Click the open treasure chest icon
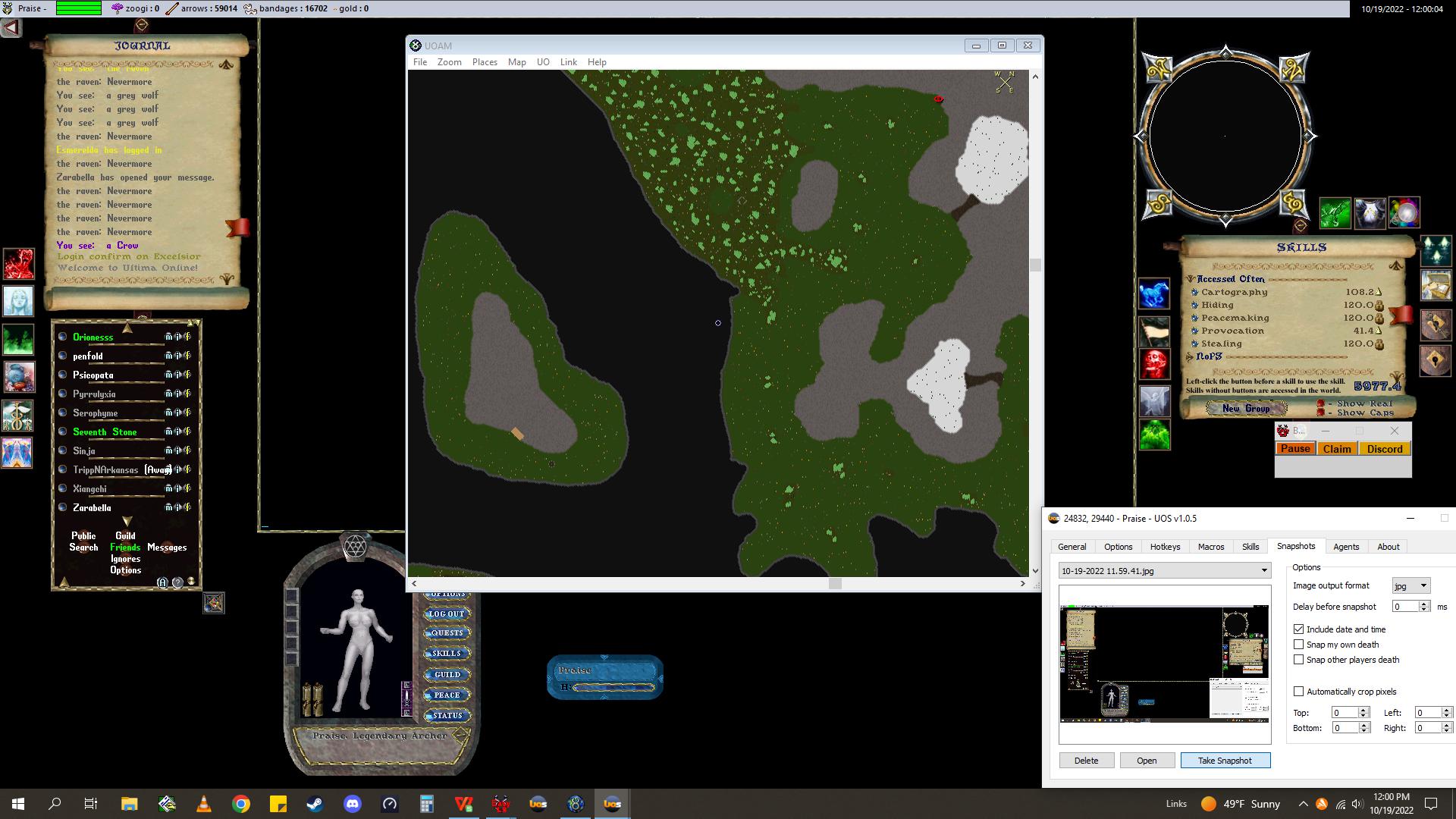This screenshot has width=1456, height=819. 1436,286
